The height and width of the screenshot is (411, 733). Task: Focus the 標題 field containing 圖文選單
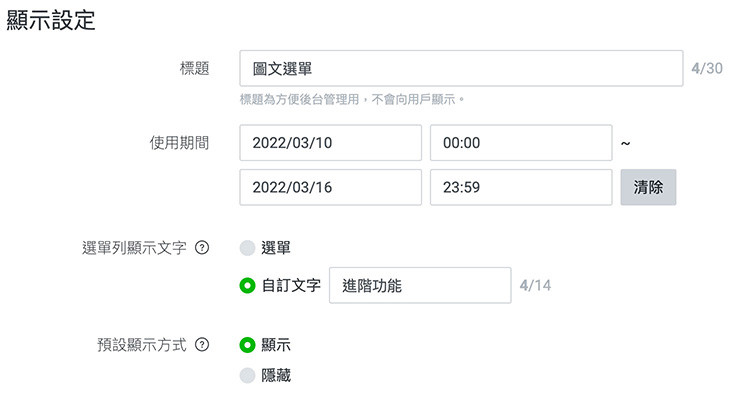point(461,69)
